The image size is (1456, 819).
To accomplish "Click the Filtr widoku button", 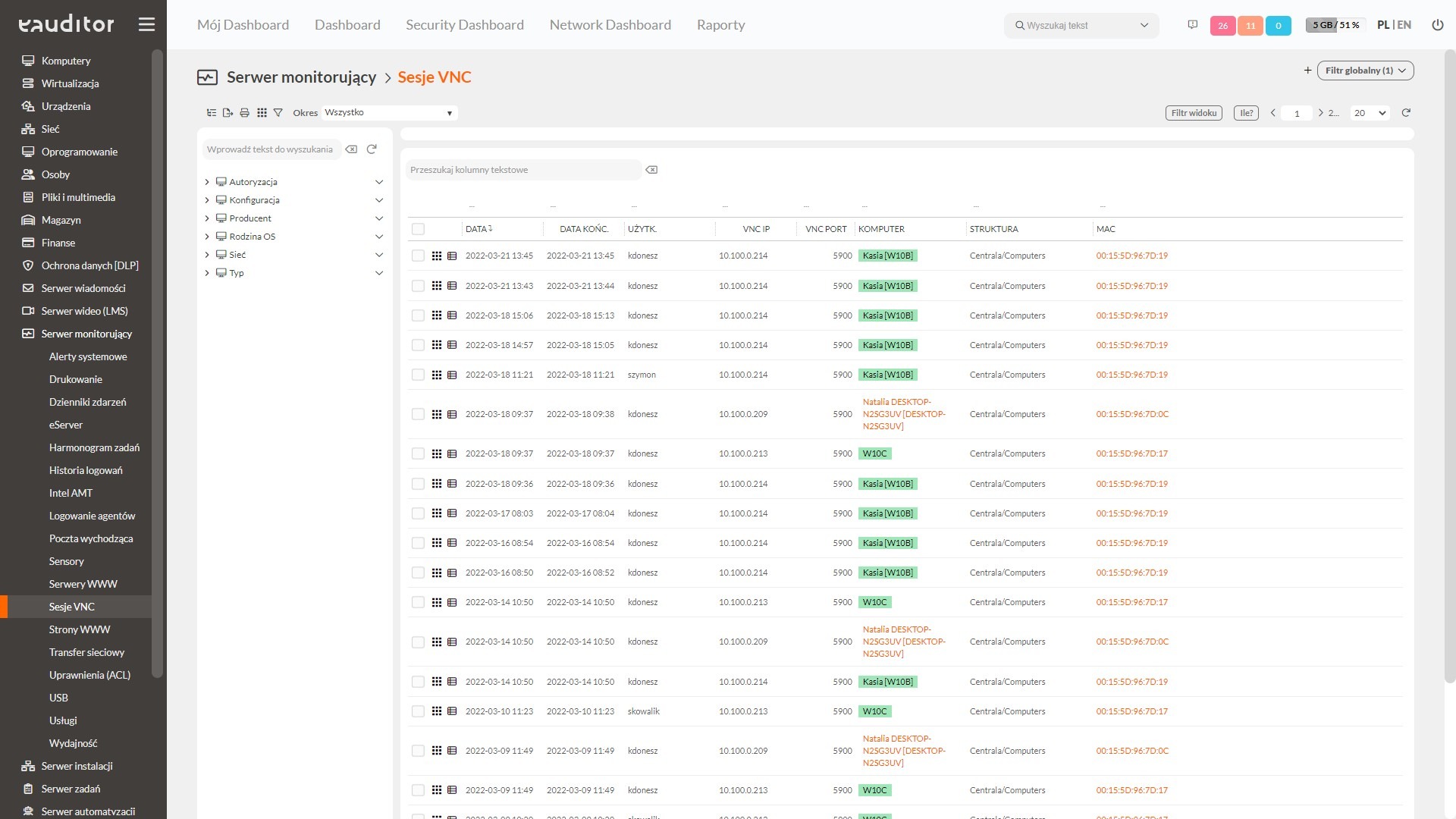I will [1194, 113].
